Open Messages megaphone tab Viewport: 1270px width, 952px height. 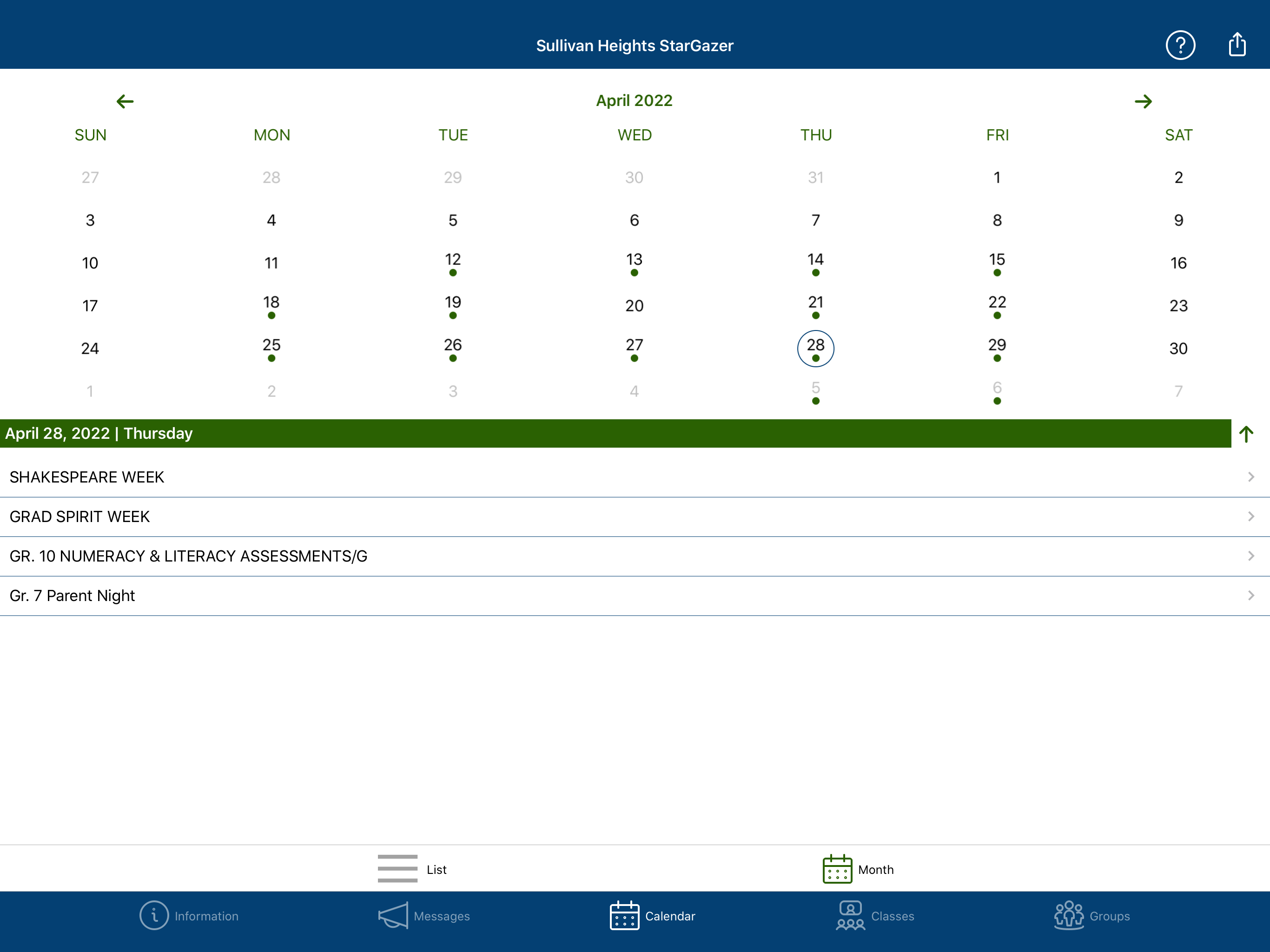(393, 915)
